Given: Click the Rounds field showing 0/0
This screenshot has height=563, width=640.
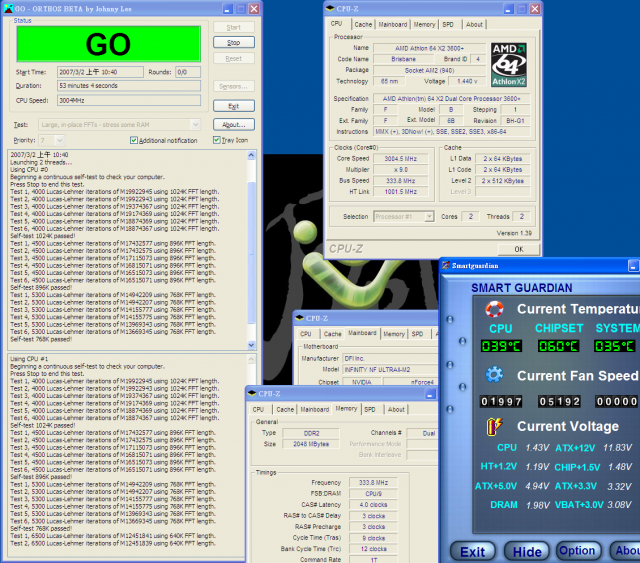Looking at the screenshot, I should point(188,72).
